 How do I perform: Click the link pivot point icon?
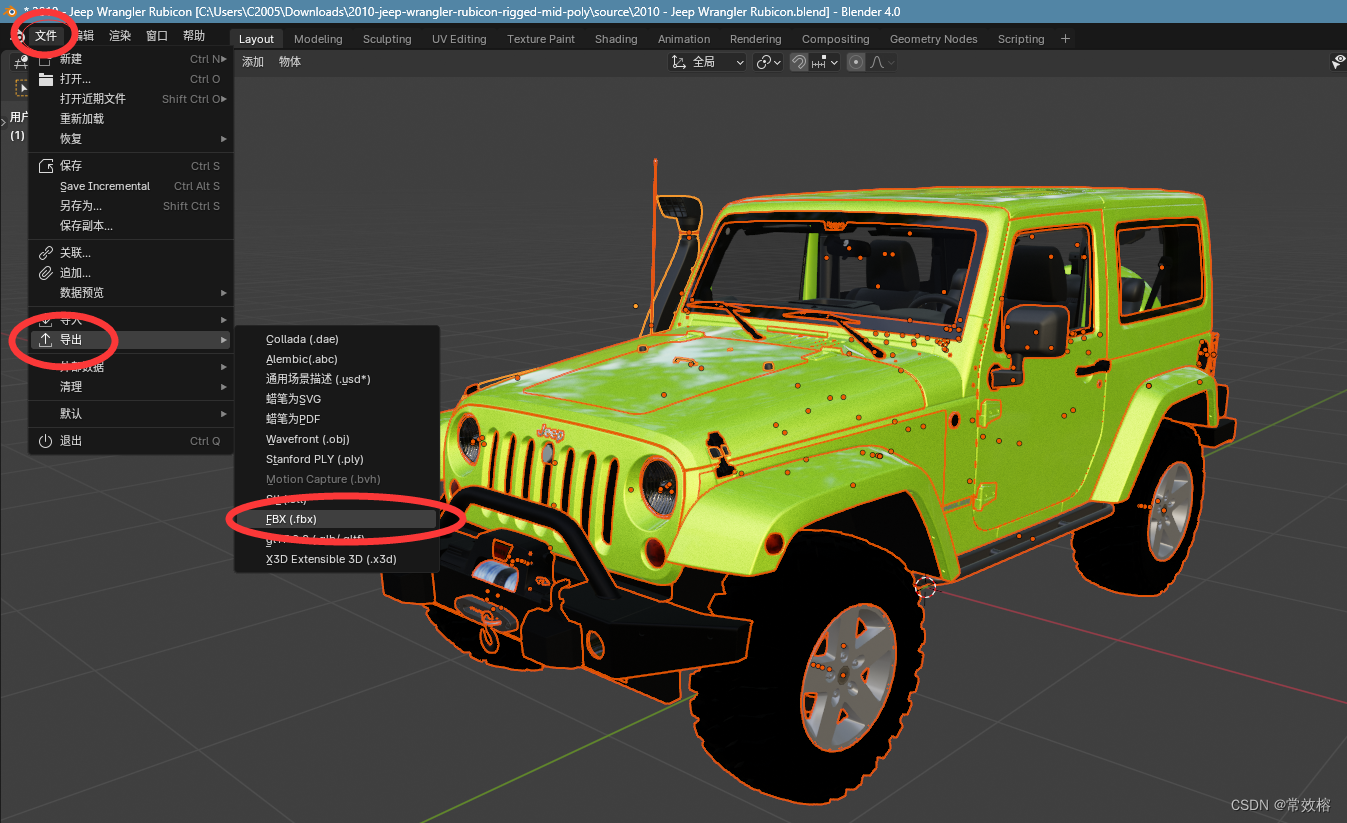(x=764, y=62)
